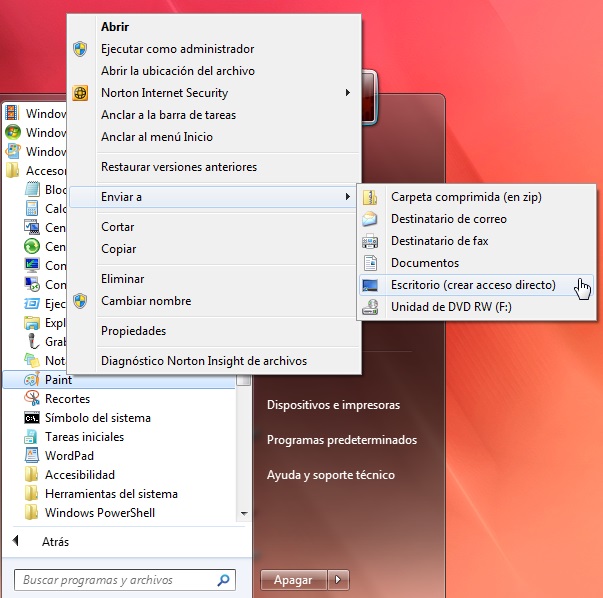The width and height of the screenshot is (603, 598).
Task: Open Ayuda y soporte técnico
Action: pos(331,475)
